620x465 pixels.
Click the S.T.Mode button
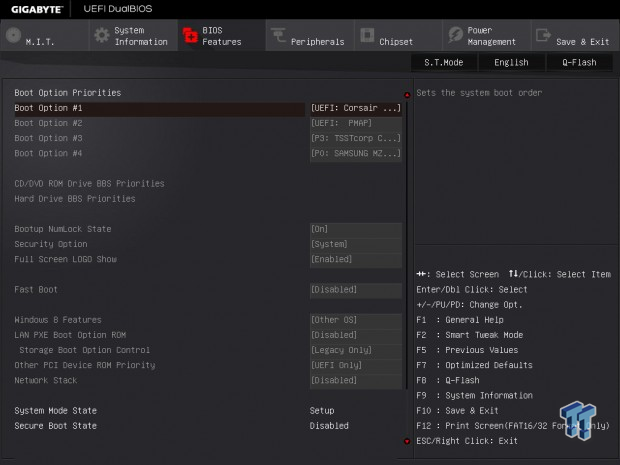click(x=444, y=62)
